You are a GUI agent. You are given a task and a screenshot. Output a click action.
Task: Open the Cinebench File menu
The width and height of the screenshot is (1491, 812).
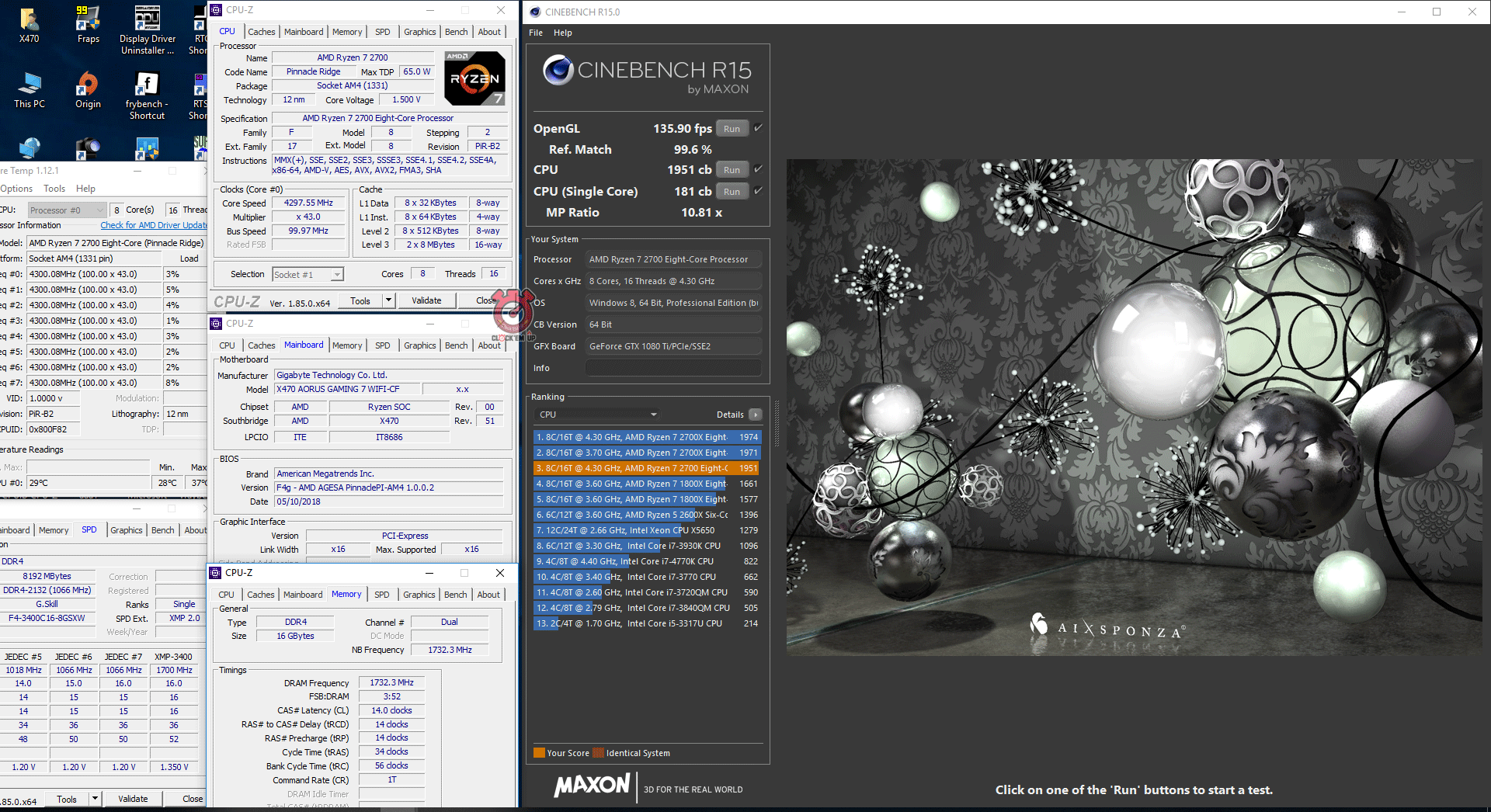coord(536,33)
